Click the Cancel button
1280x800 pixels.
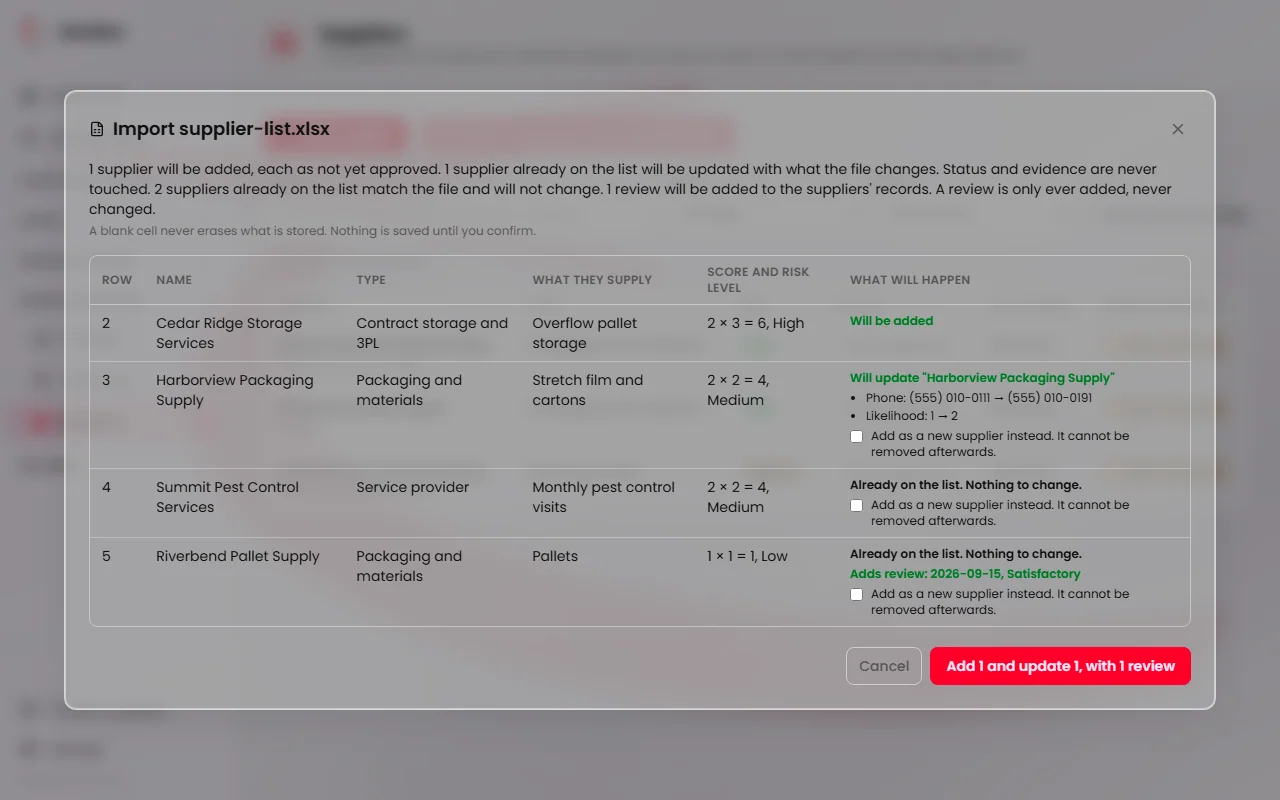tap(884, 666)
